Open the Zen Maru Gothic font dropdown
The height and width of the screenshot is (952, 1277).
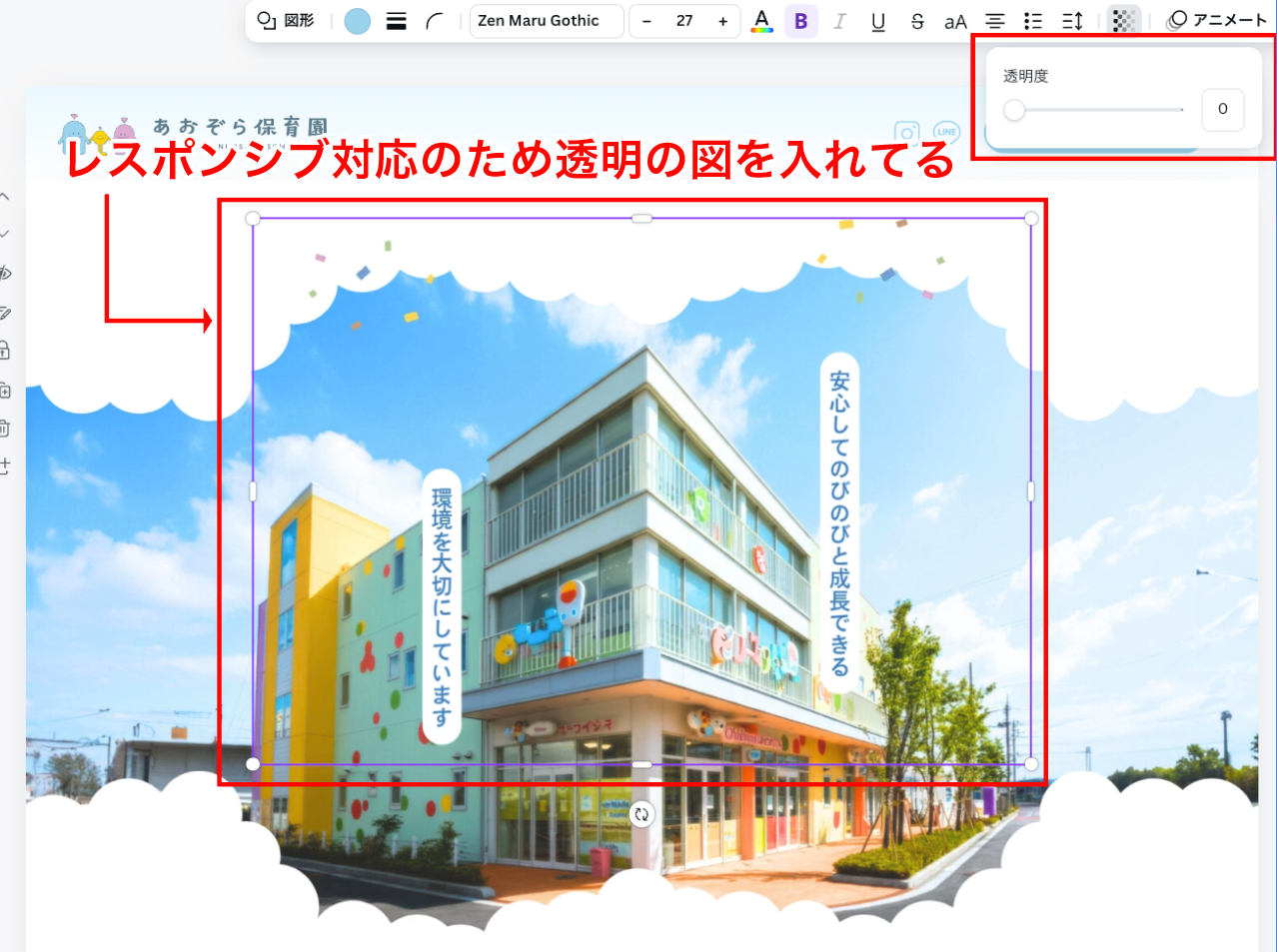[547, 21]
